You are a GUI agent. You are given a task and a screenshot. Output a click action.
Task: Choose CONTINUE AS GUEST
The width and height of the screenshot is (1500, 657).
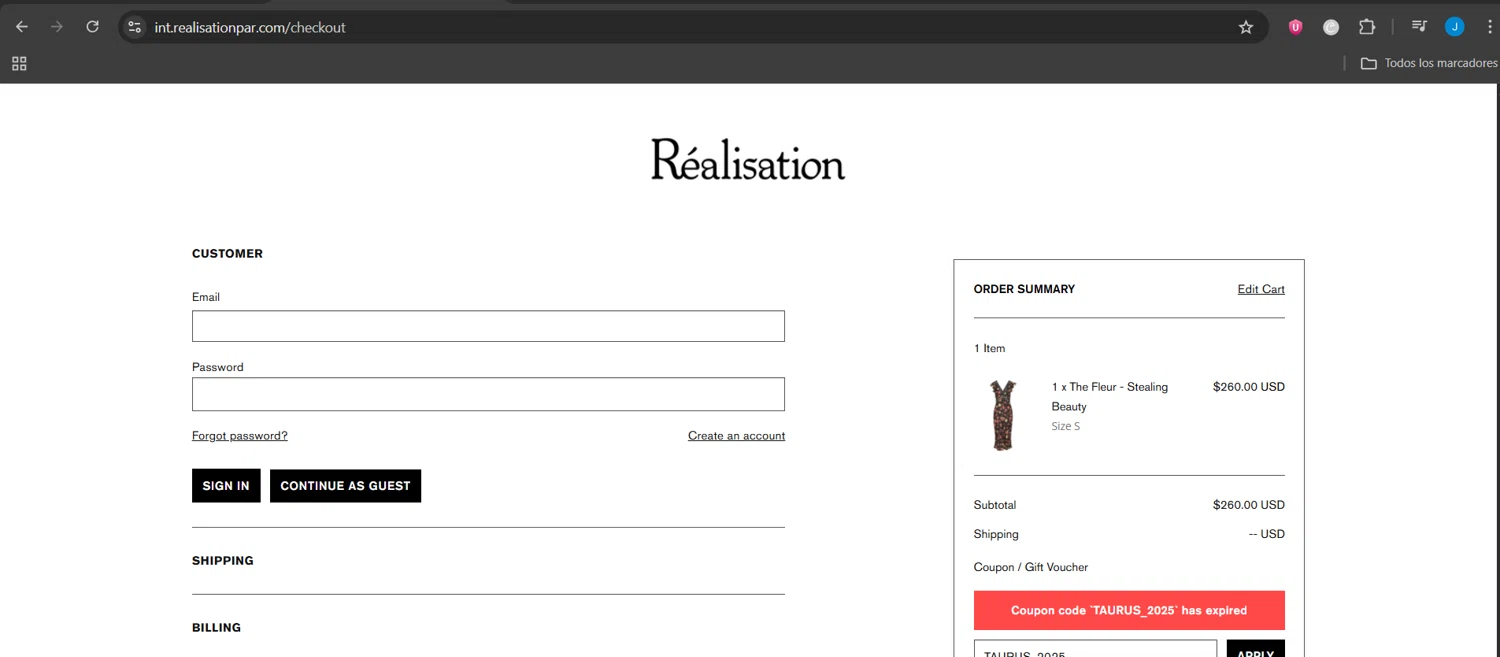tap(345, 486)
